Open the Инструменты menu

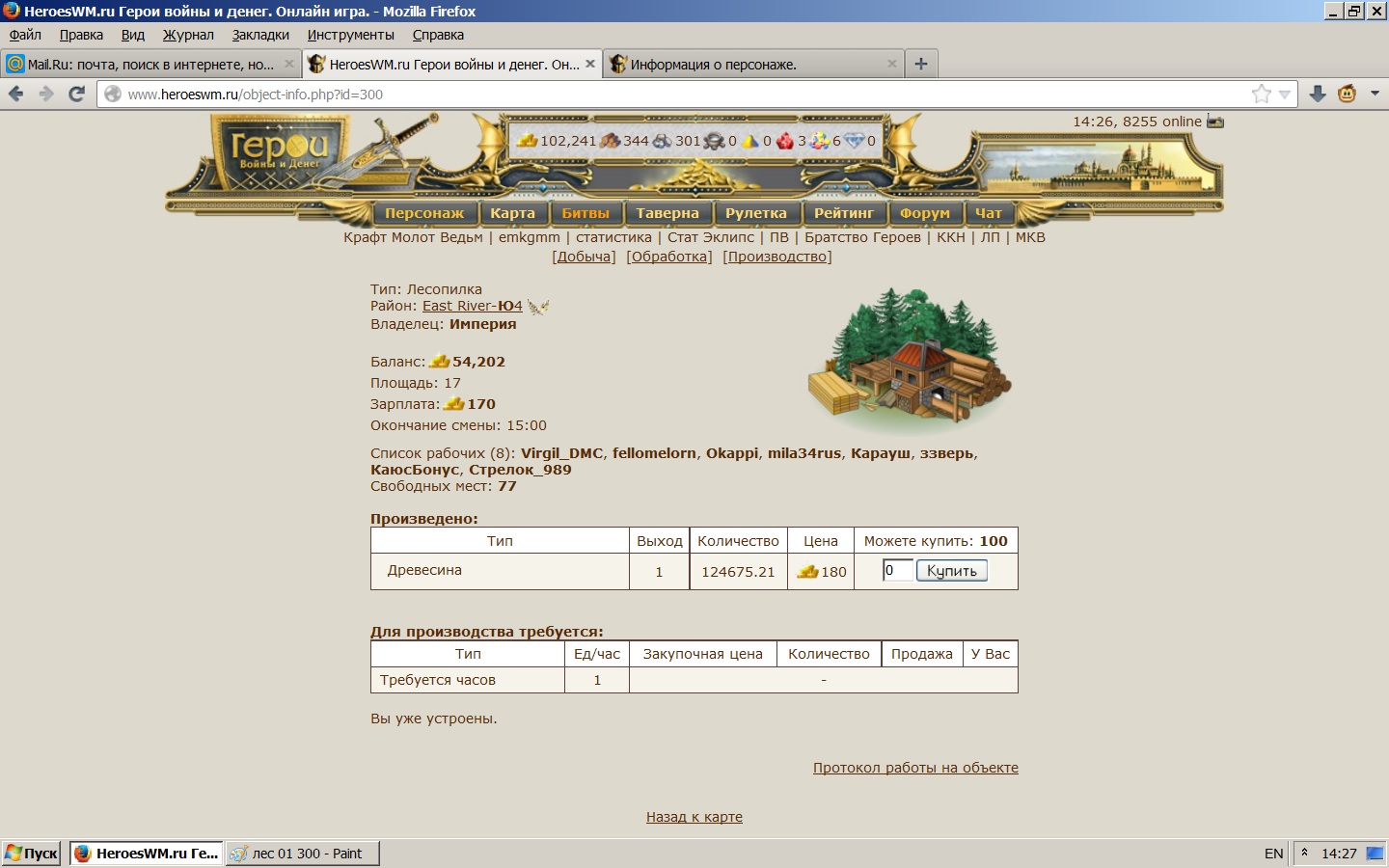click(x=351, y=35)
